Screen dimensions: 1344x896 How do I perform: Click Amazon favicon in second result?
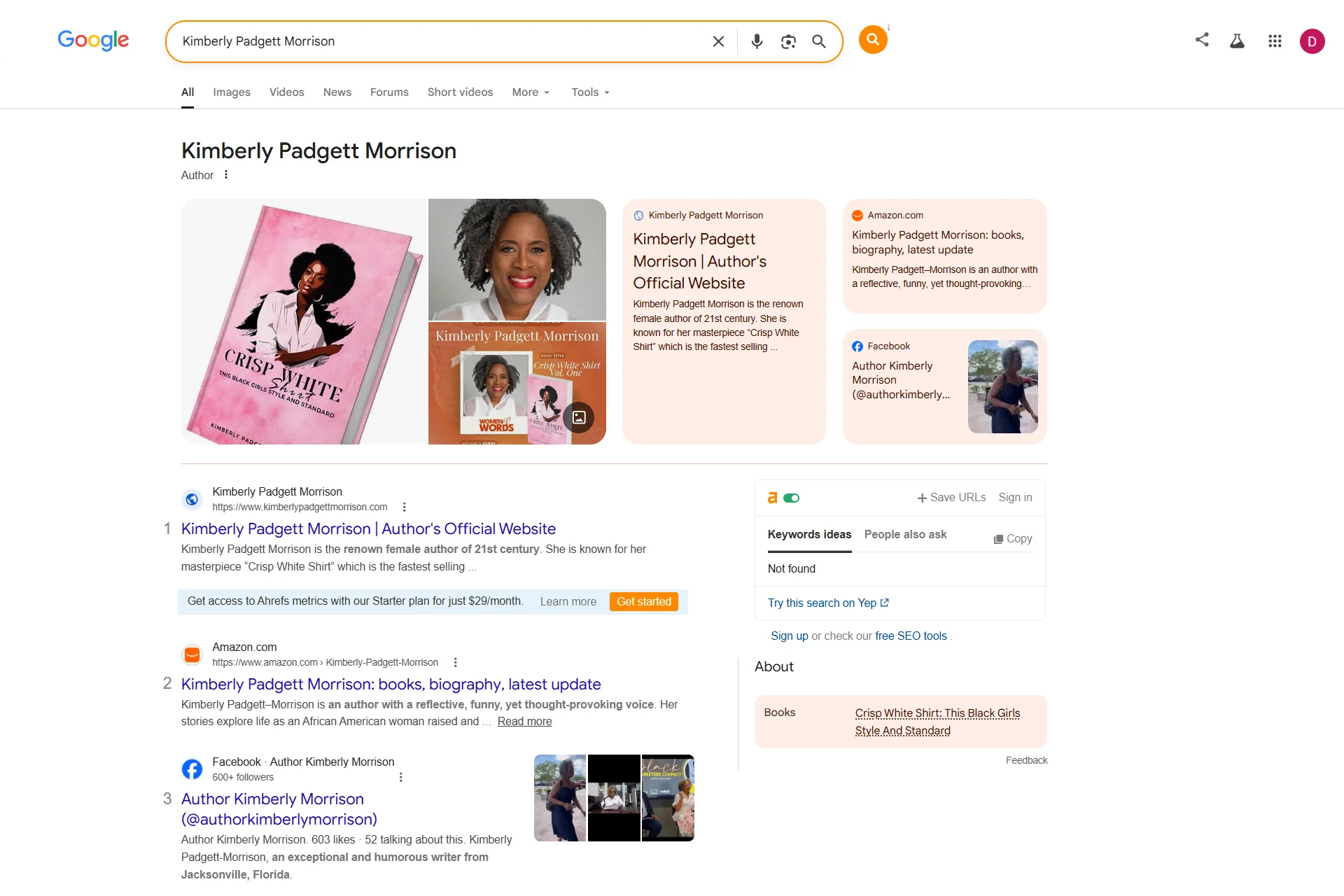click(x=192, y=654)
